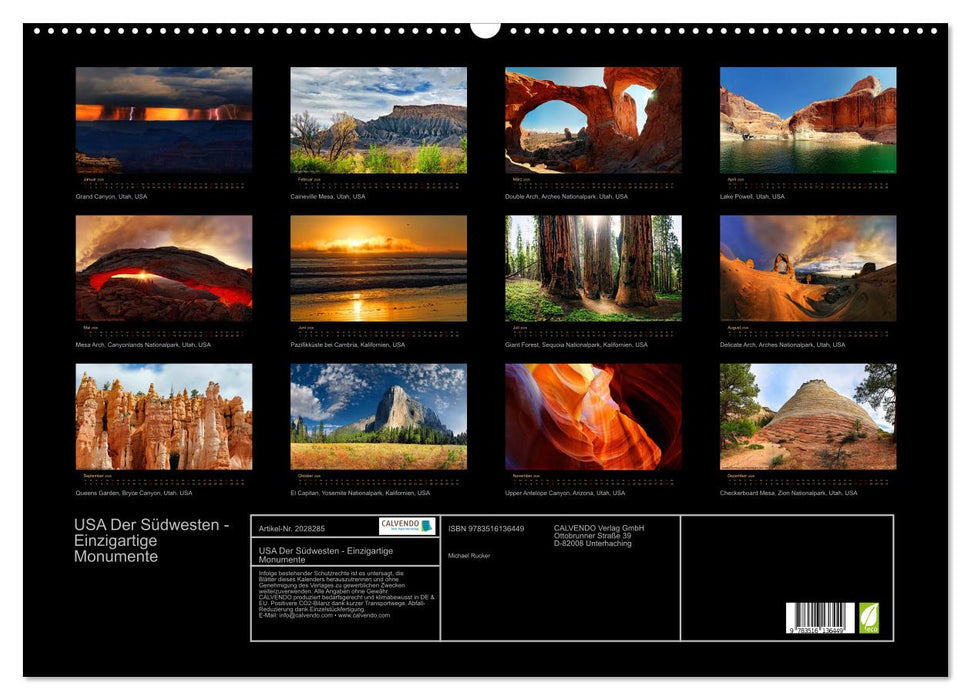Click the ISBN barcode

click(821, 618)
